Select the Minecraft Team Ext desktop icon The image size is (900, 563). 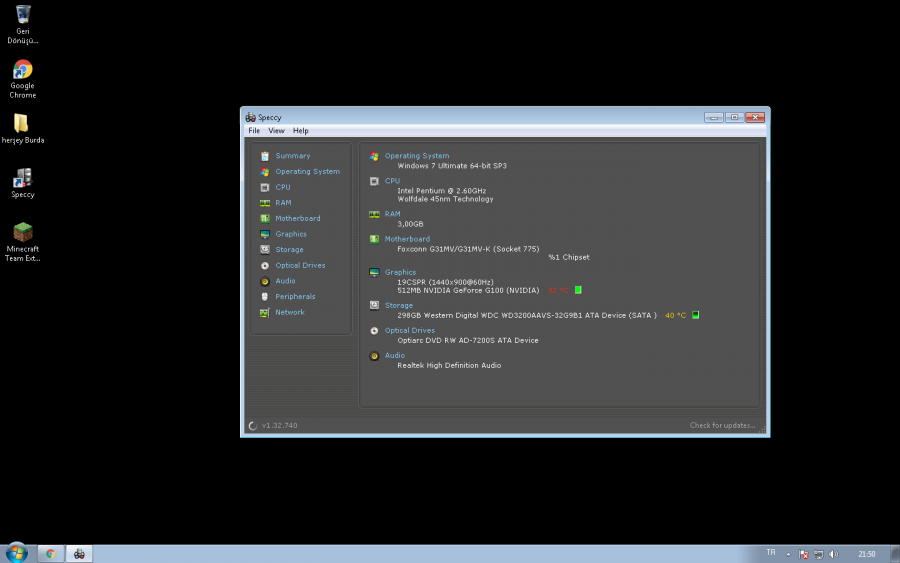[x=23, y=242]
